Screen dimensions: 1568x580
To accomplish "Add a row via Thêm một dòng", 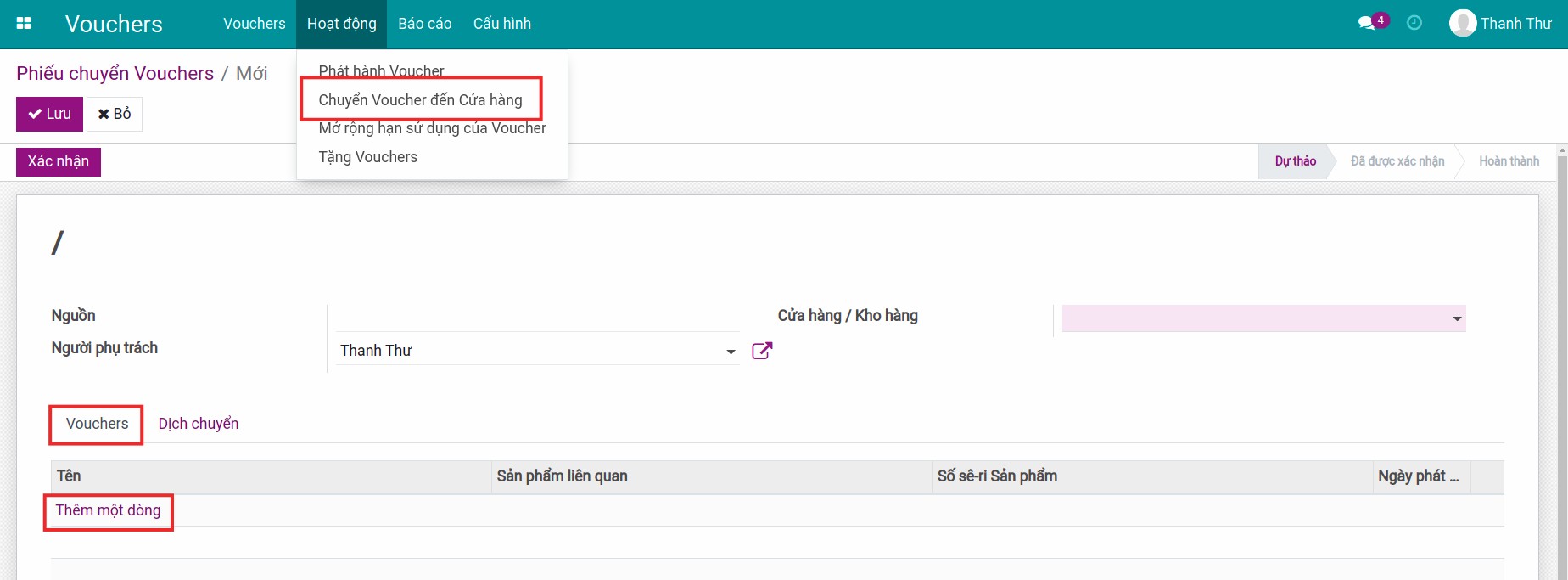I will coord(109,510).
